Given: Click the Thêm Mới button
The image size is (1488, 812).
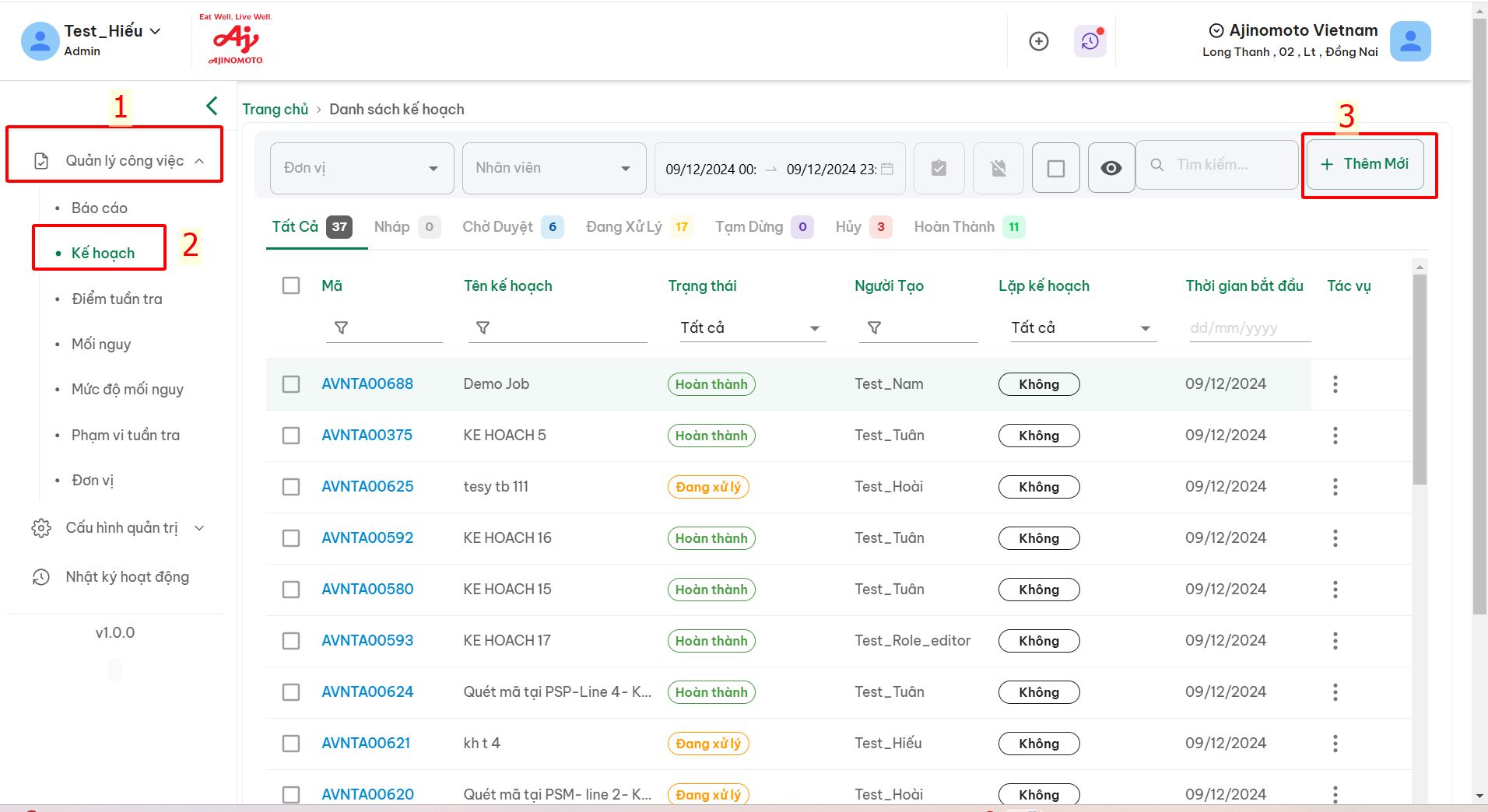Looking at the screenshot, I should (1365, 164).
